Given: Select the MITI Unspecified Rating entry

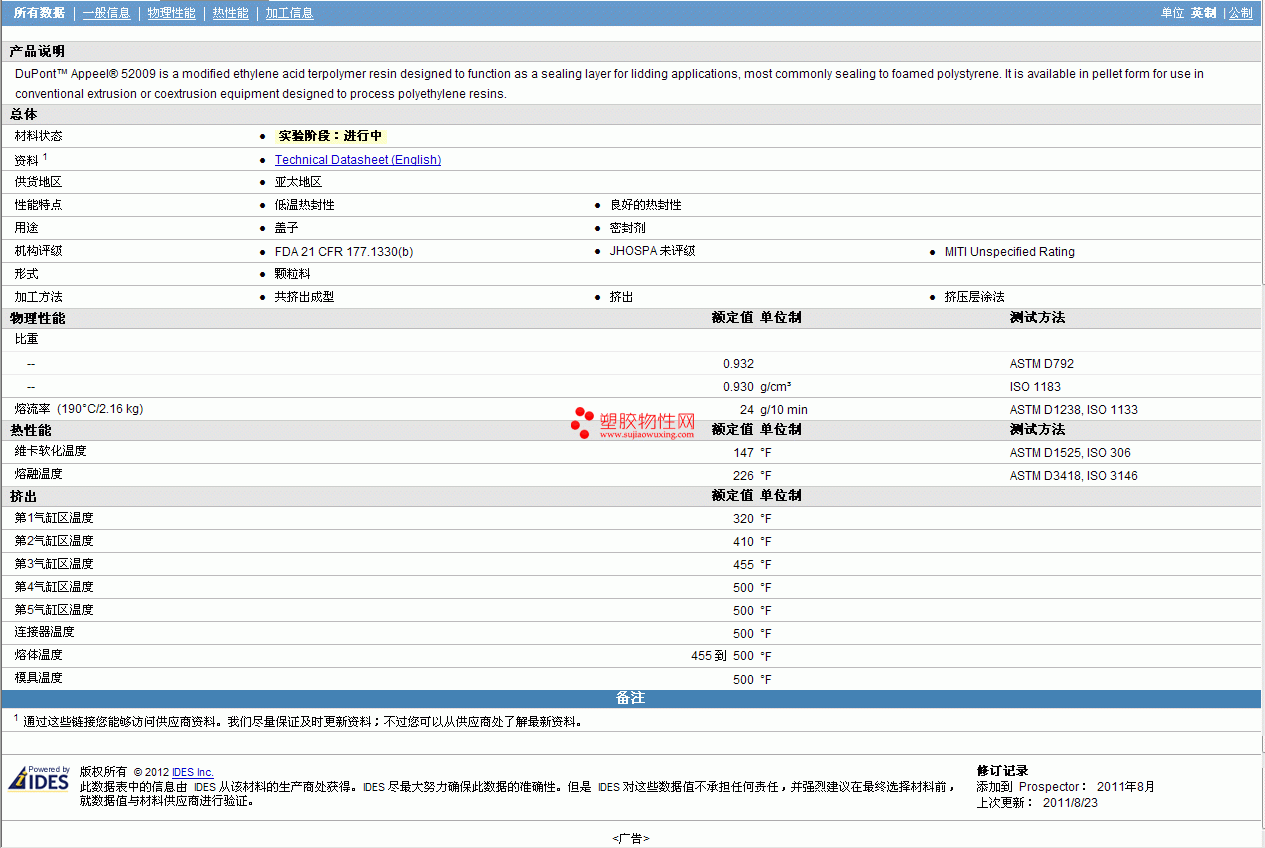Looking at the screenshot, I should [1010, 252].
